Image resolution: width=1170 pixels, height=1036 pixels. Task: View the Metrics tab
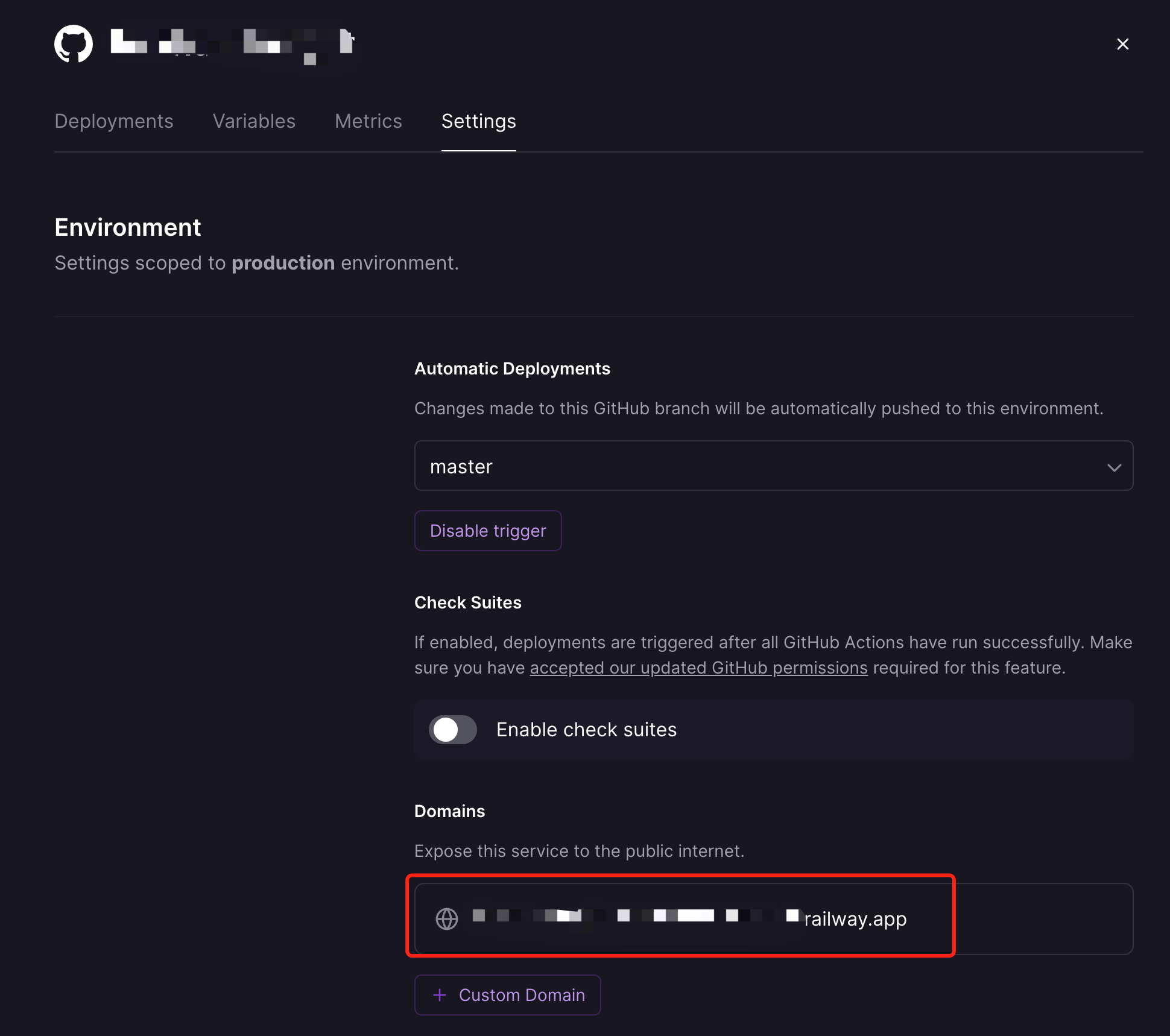point(368,121)
